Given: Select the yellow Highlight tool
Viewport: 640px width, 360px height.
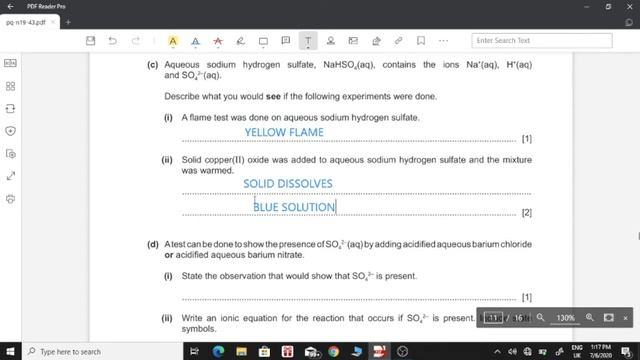Looking at the screenshot, I should [x=173, y=41].
